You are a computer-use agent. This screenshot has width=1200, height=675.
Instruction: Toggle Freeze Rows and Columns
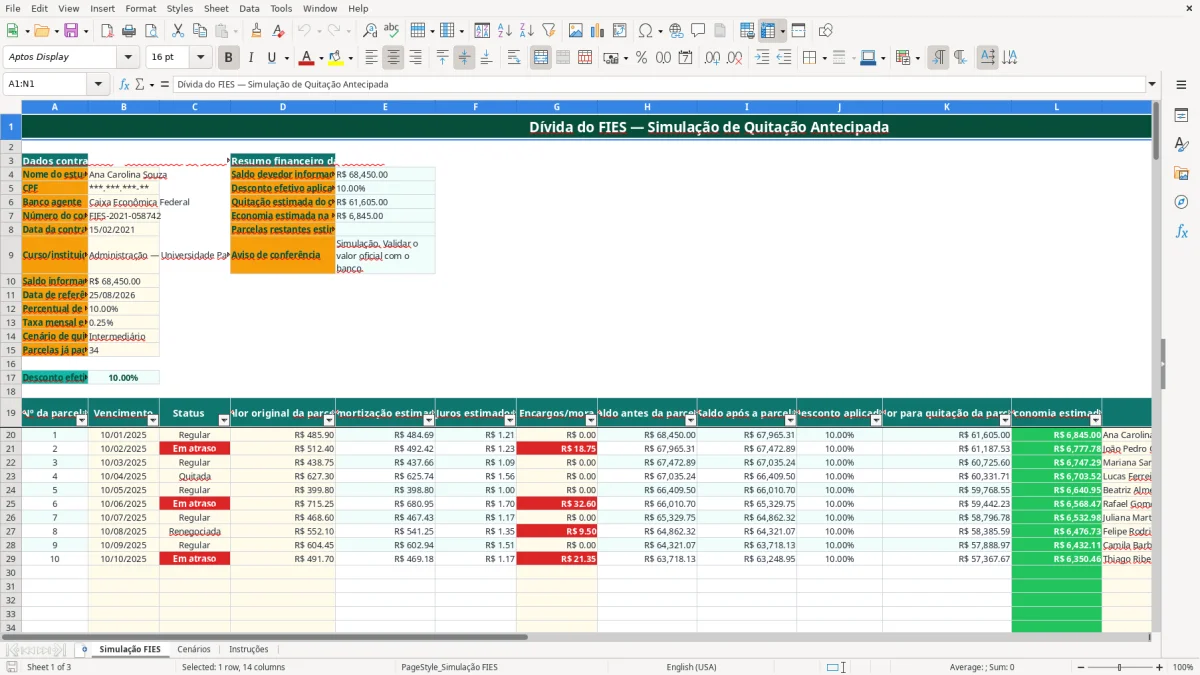[x=769, y=31]
